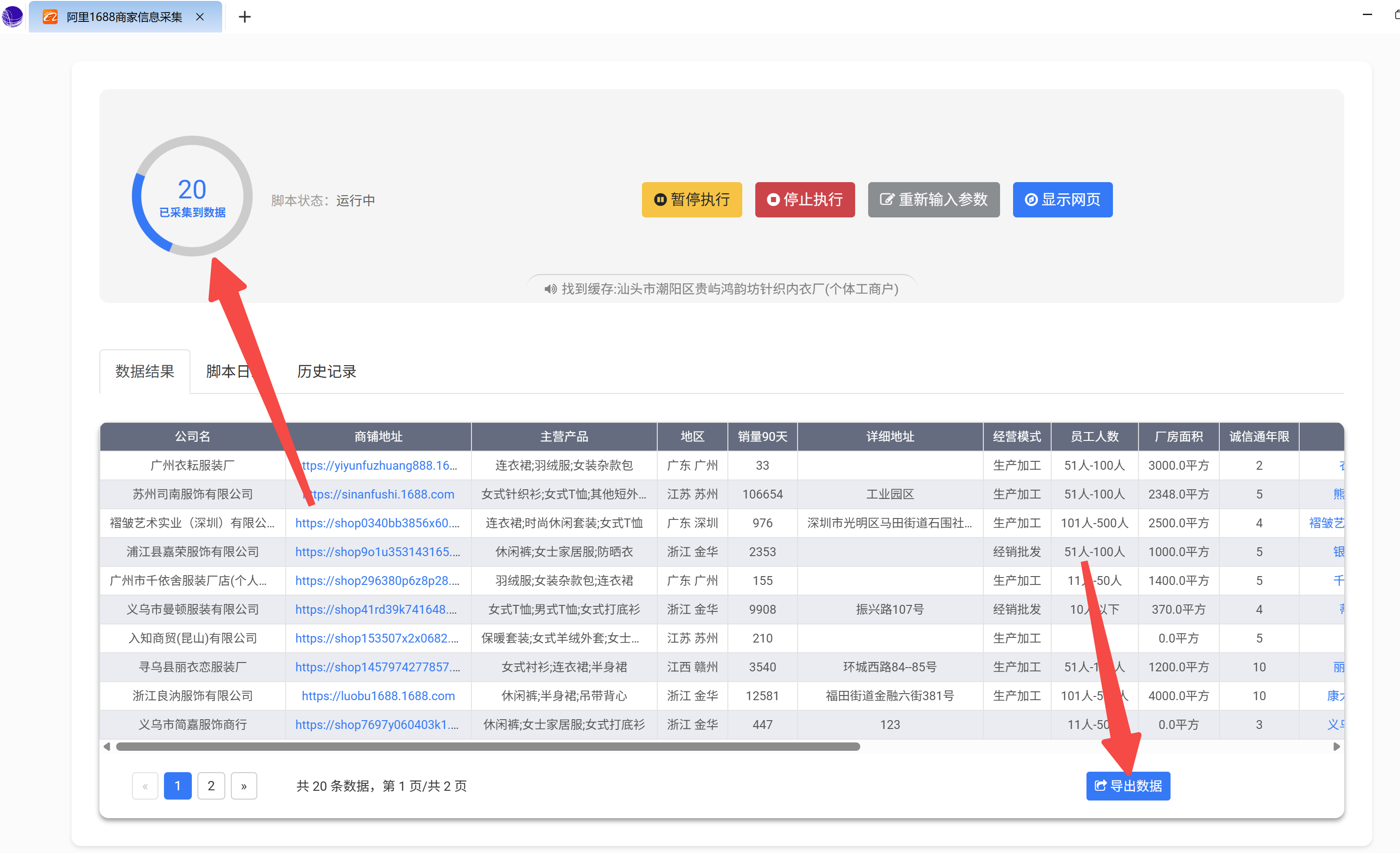Click the 商铺地址 column header

click(379, 436)
